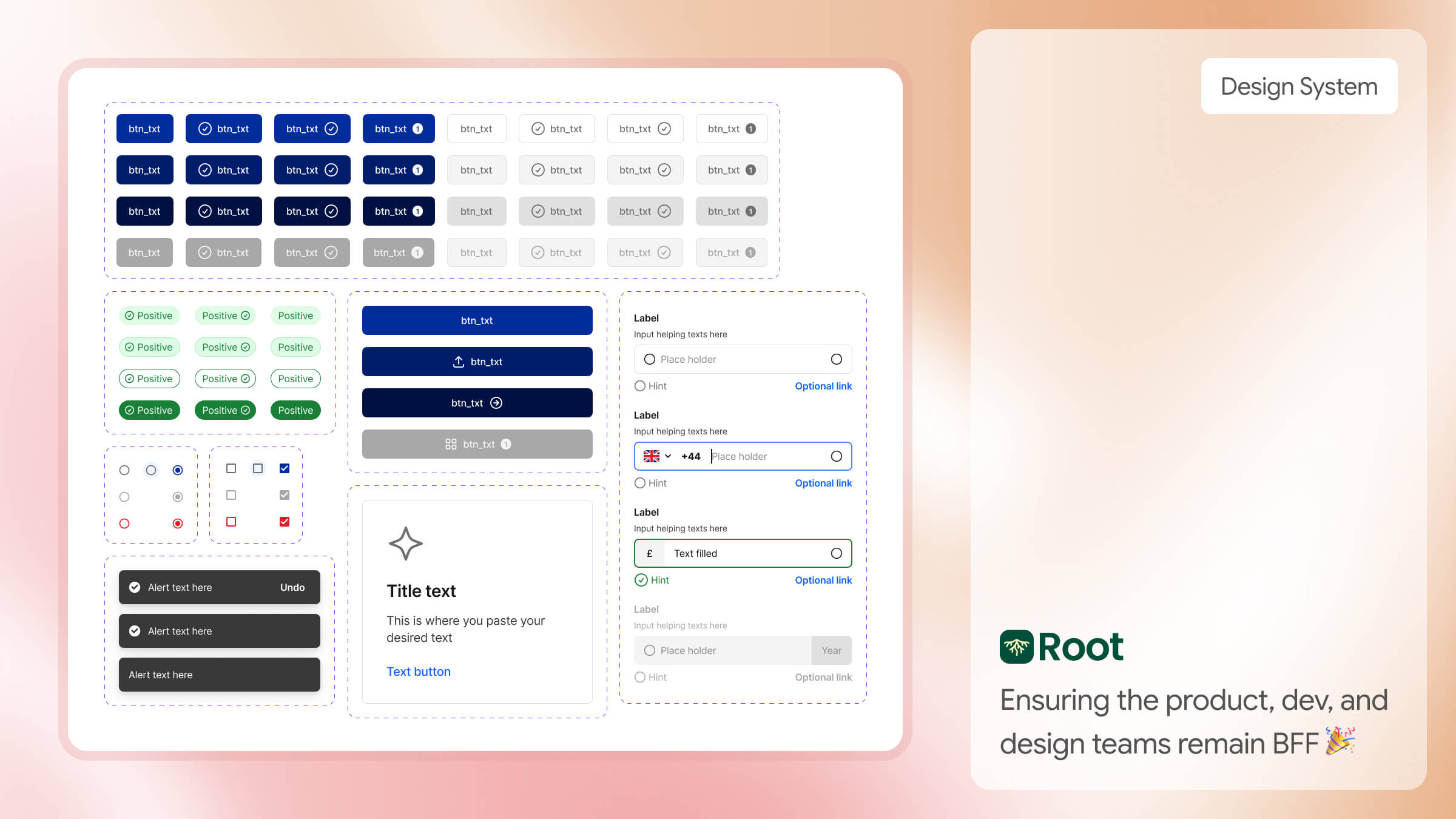
Task: Select the empty red radio button
Action: coord(124,524)
